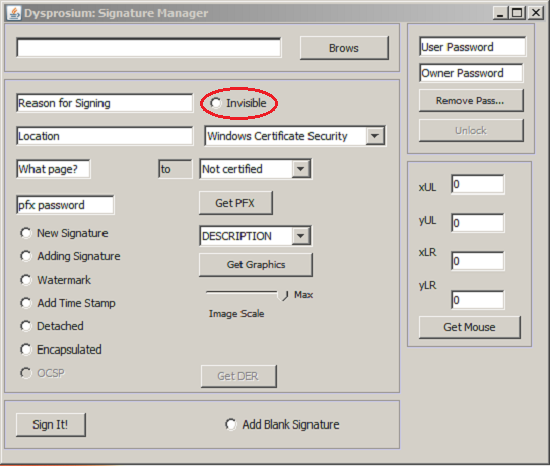Click the xLR coordinate field
Screen dimensions: 550x466
(x=478, y=261)
